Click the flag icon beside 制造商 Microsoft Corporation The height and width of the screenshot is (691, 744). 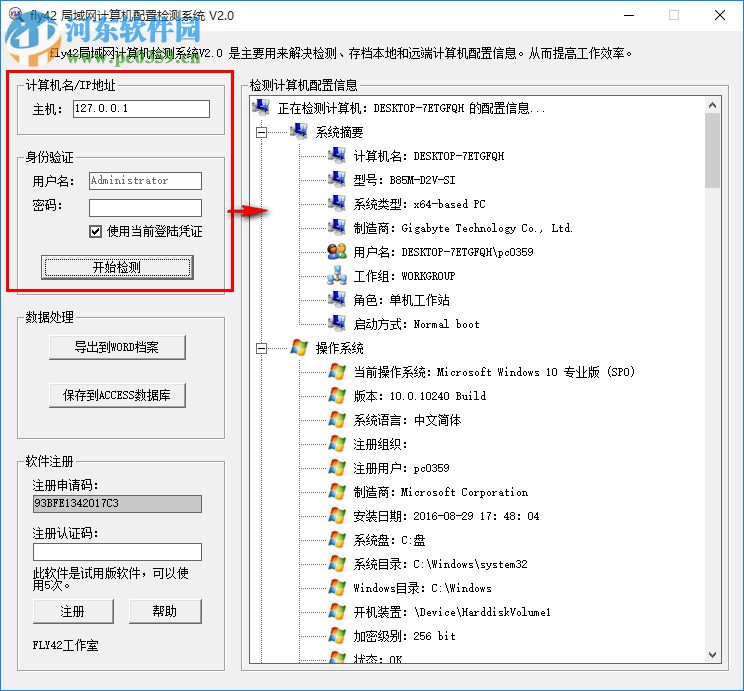pyautogui.click(x=337, y=492)
